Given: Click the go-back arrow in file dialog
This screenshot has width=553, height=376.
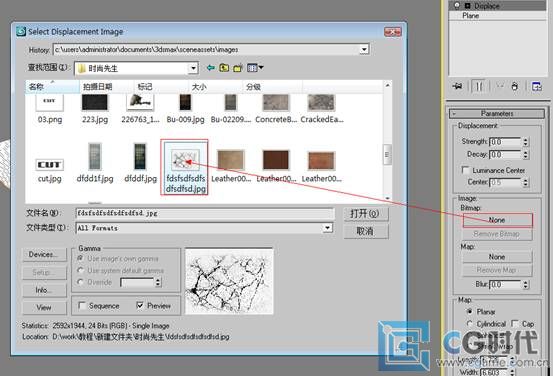Looking at the screenshot, I should tap(211, 67).
